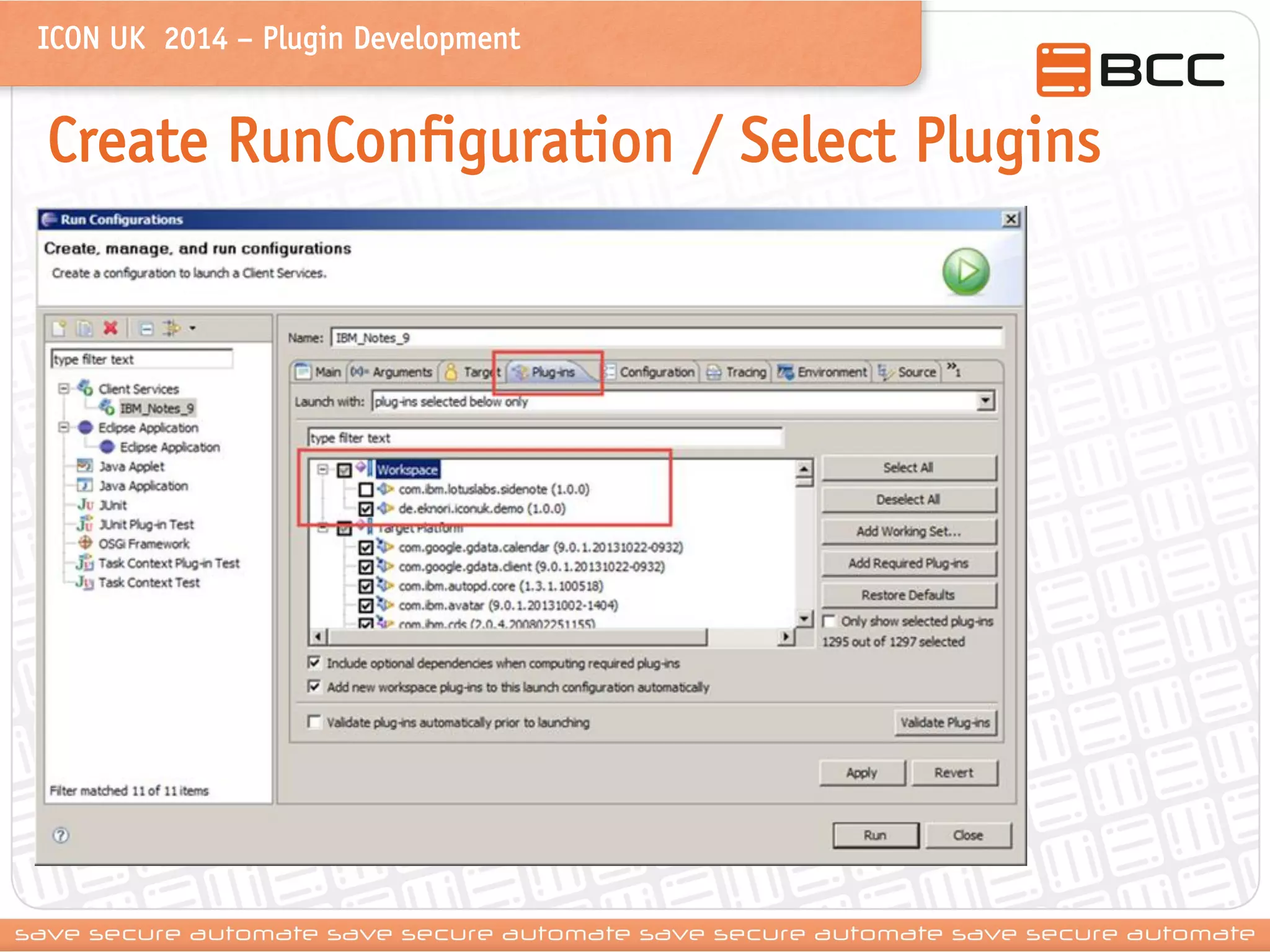Open the Launch with dropdown
The width and height of the screenshot is (1270, 952).
[x=985, y=401]
